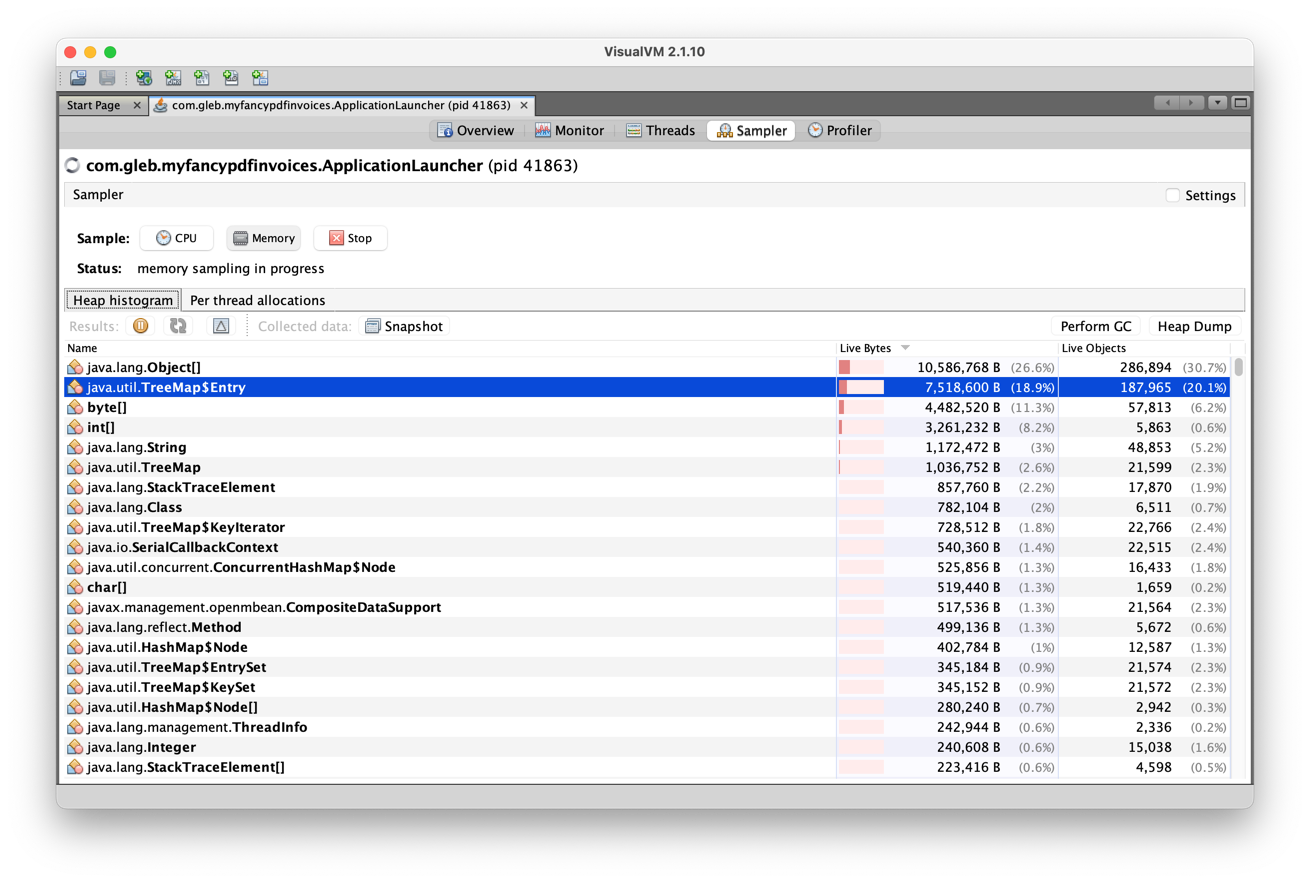Image resolution: width=1310 pixels, height=883 pixels.
Task: Open the Per thread allocations tab
Action: click(x=257, y=300)
